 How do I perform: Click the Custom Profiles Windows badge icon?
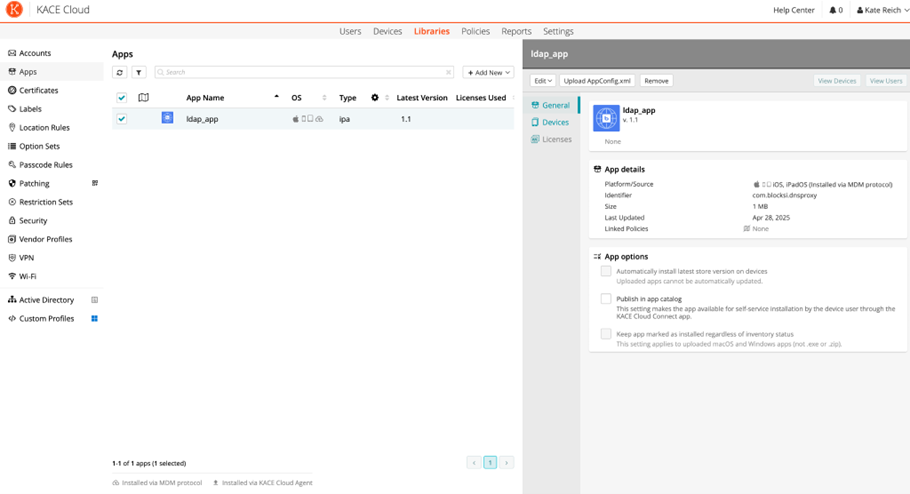[x=95, y=319]
